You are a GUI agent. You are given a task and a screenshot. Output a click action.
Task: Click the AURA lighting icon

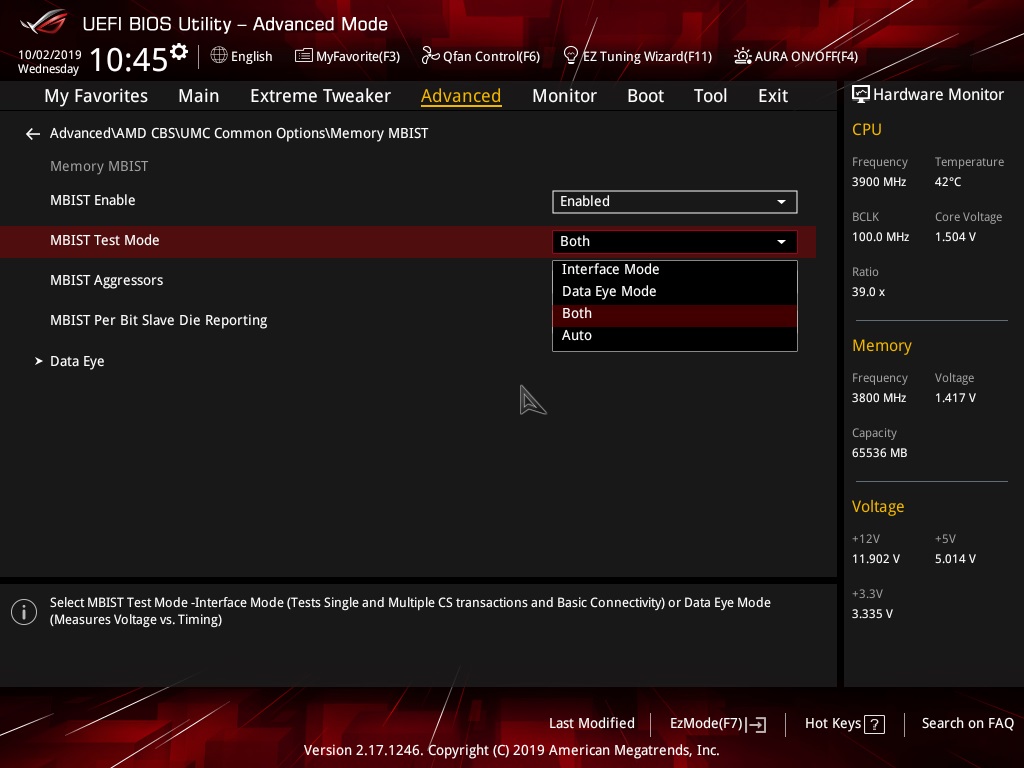[x=743, y=56]
